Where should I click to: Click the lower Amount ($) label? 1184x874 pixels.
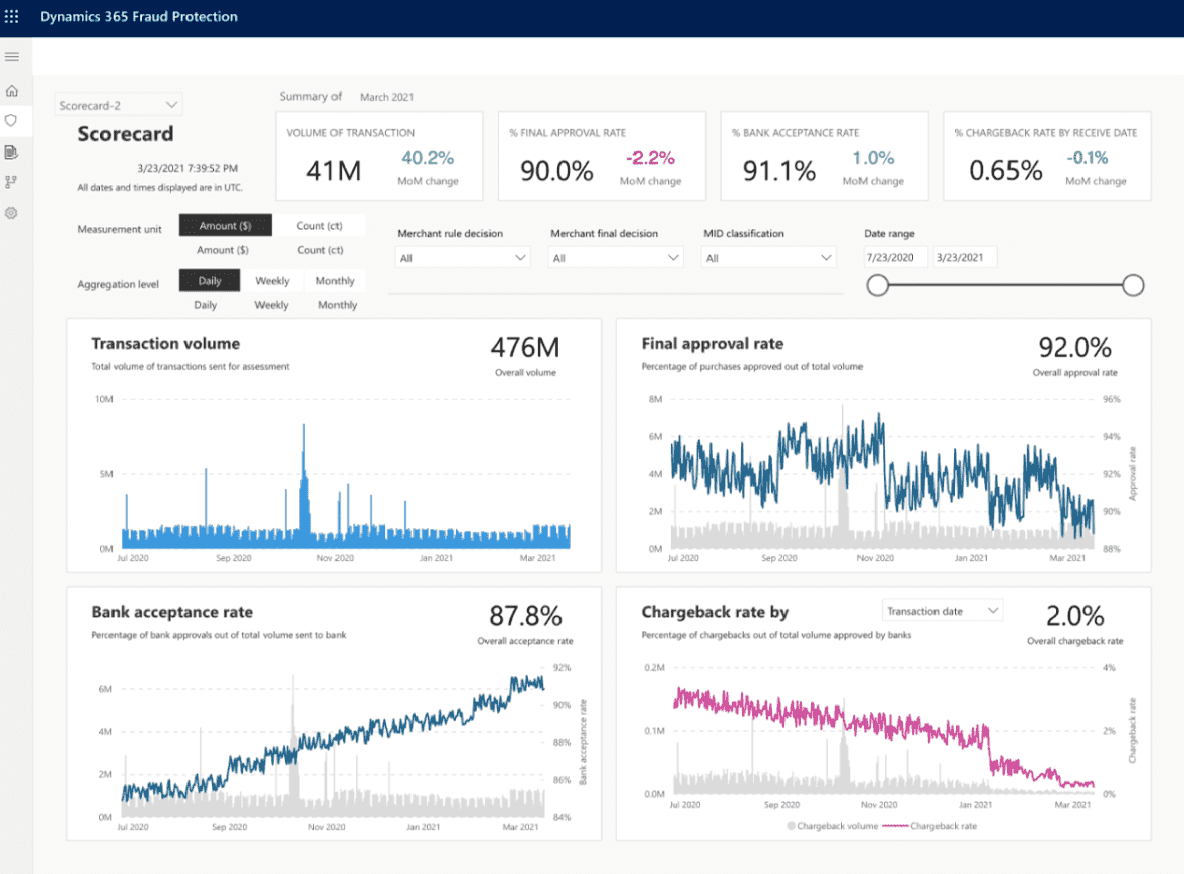coord(223,250)
